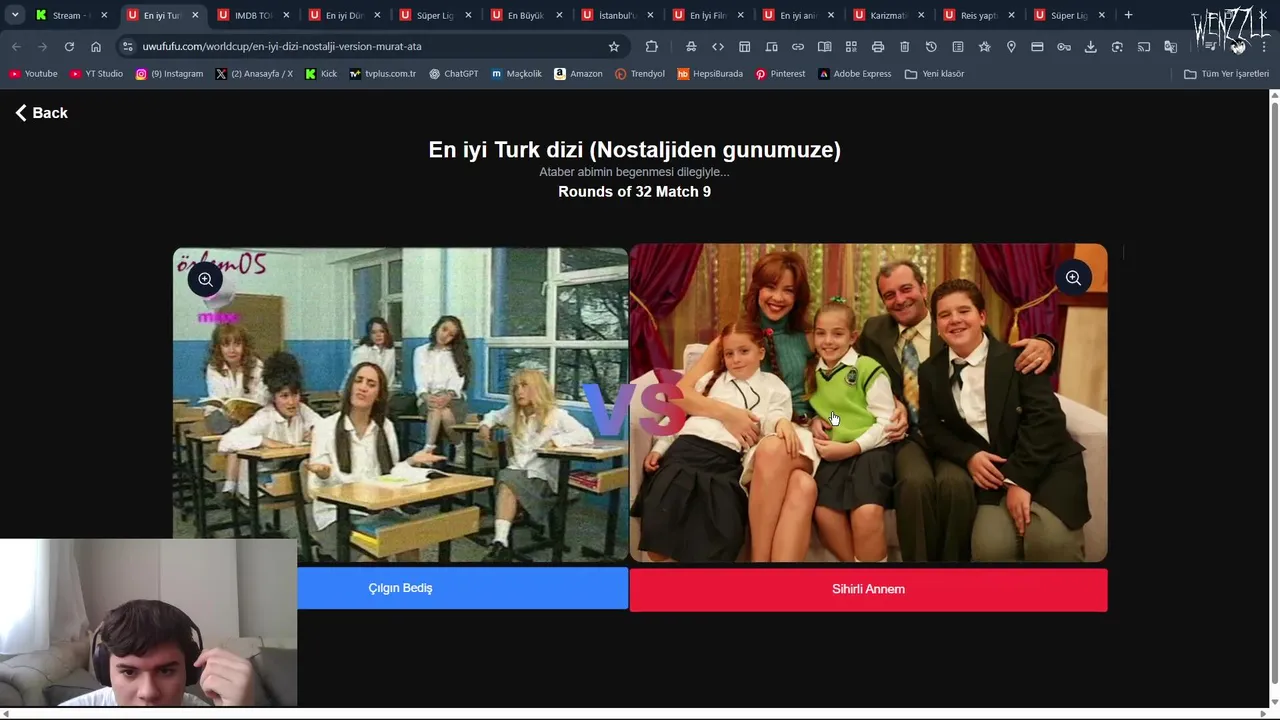This screenshot has height=720, width=1280.
Task: Vote for Sihirli Annem with red button
Action: (x=868, y=589)
